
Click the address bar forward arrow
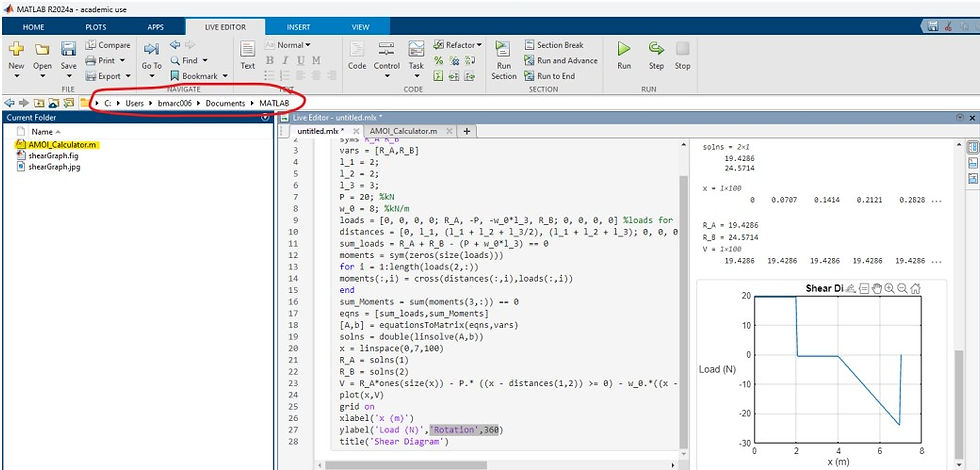pos(23,102)
